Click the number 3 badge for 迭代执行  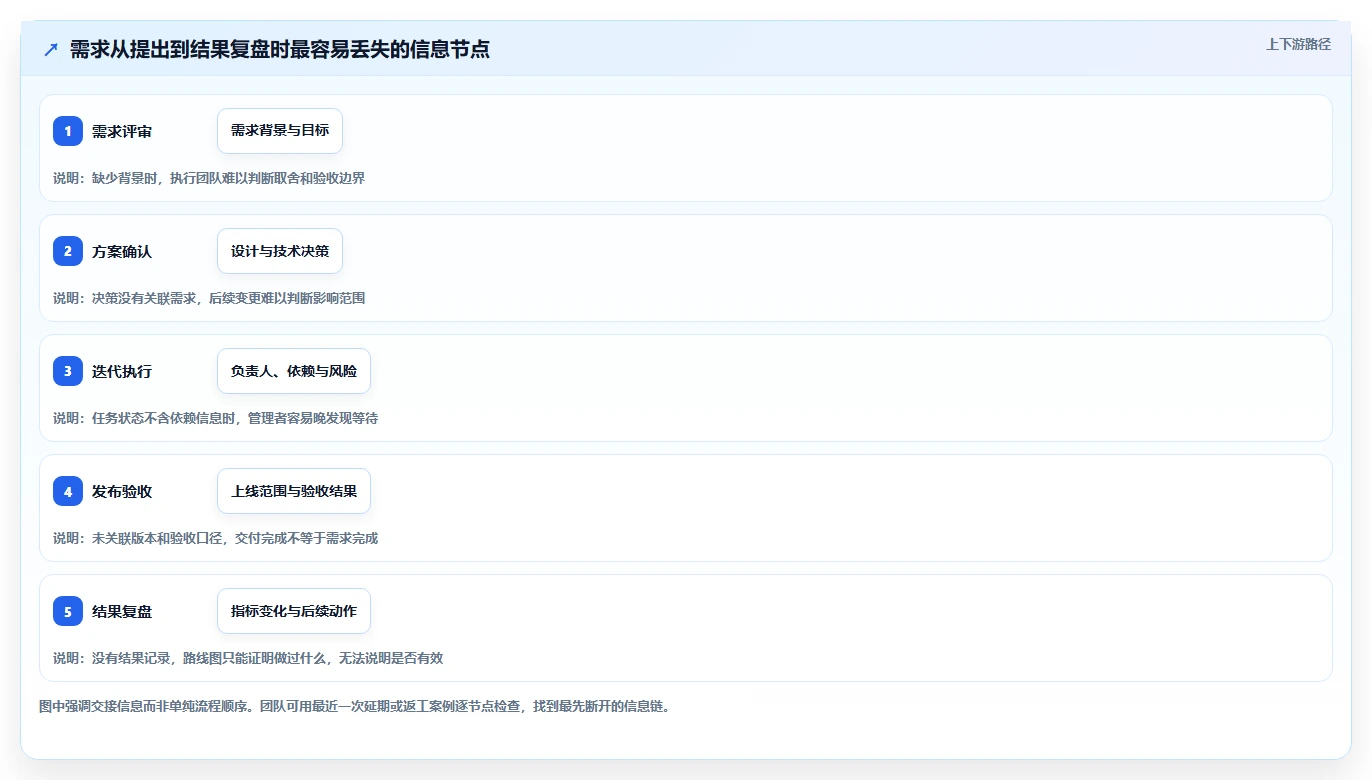pos(68,371)
